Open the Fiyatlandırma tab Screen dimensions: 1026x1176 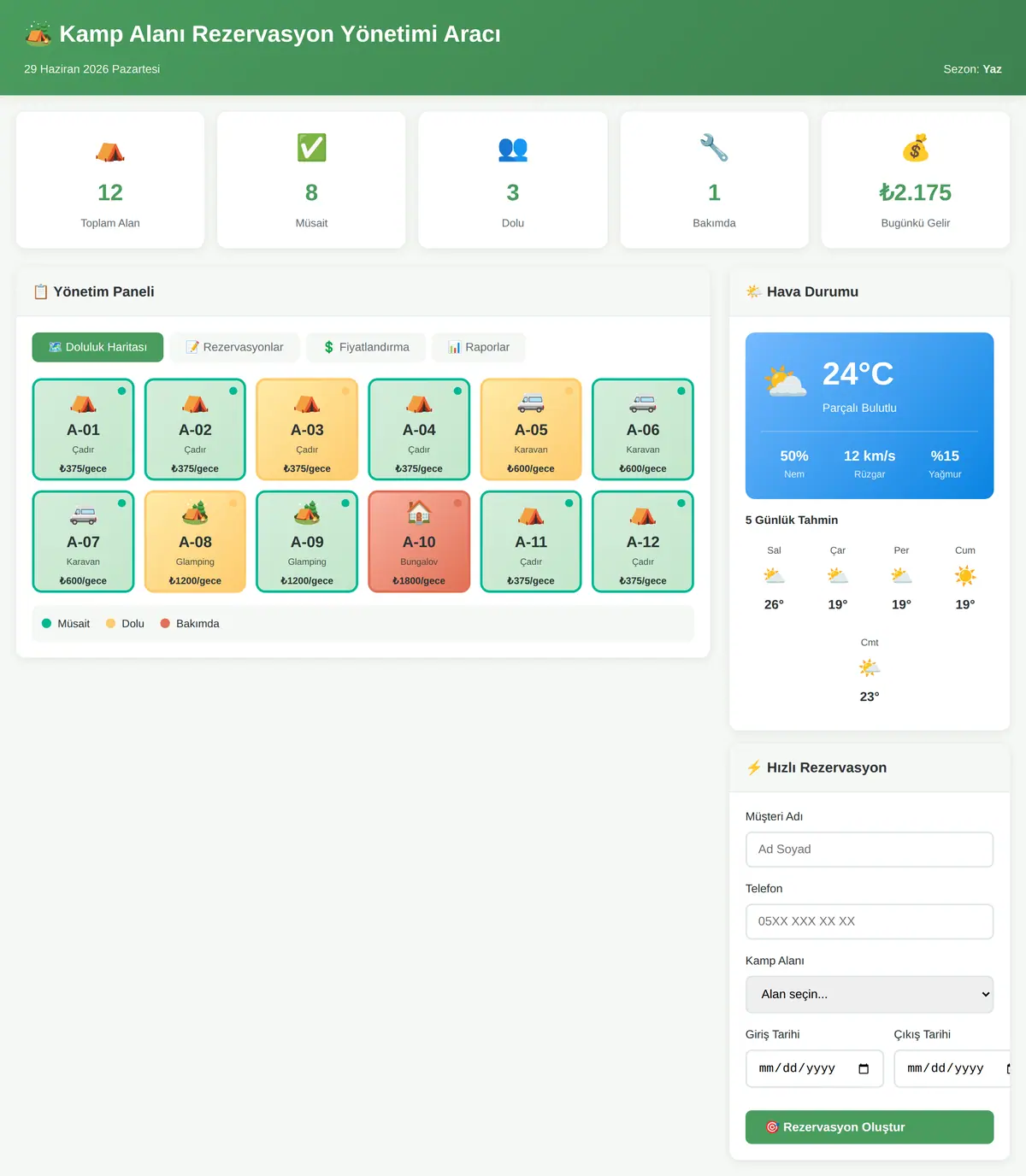[366, 347]
